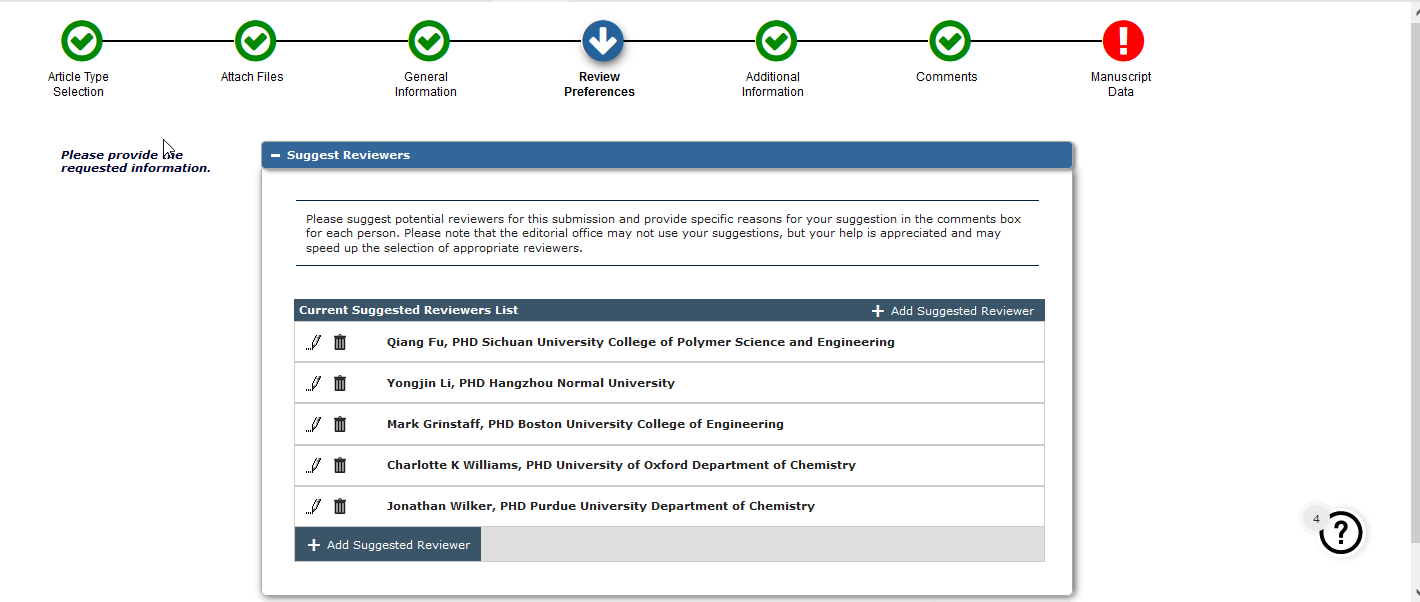The image size is (1420, 602).
Task: Delete Mark Grinstaff from reviewers list
Action: [340, 424]
